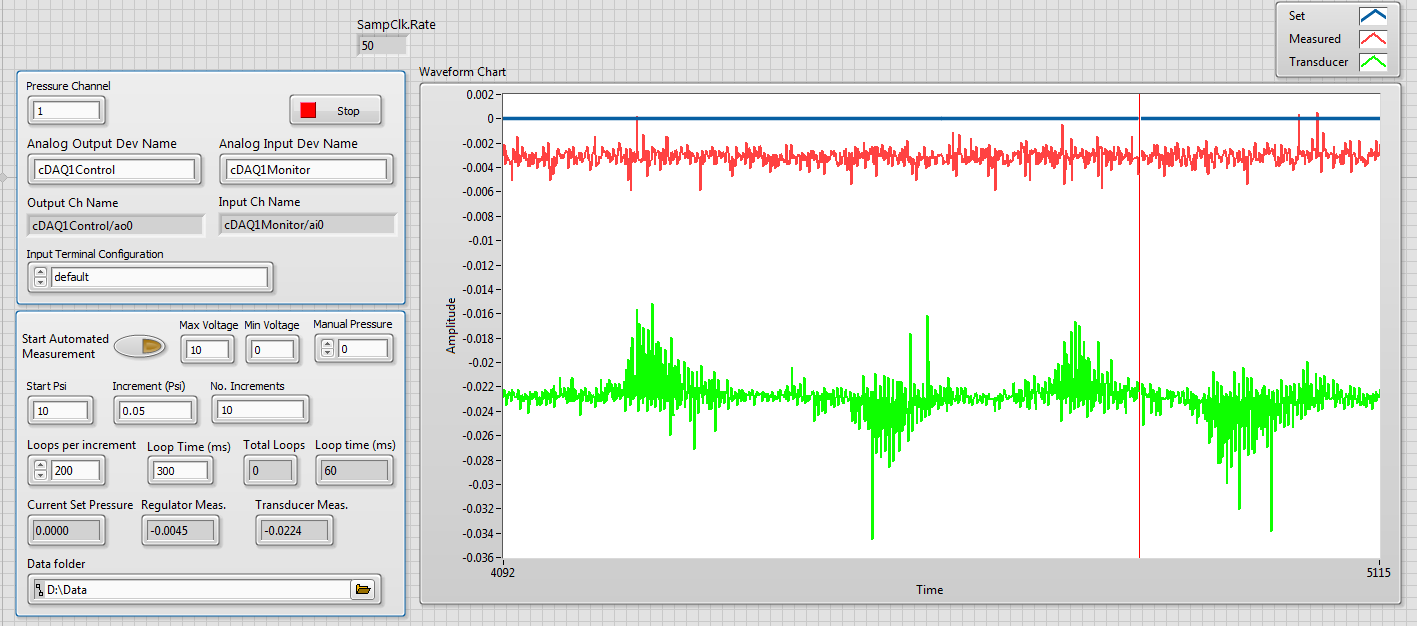1417x626 pixels.
Task: Select the Pressure Channel input field
Action: [66, 111]
